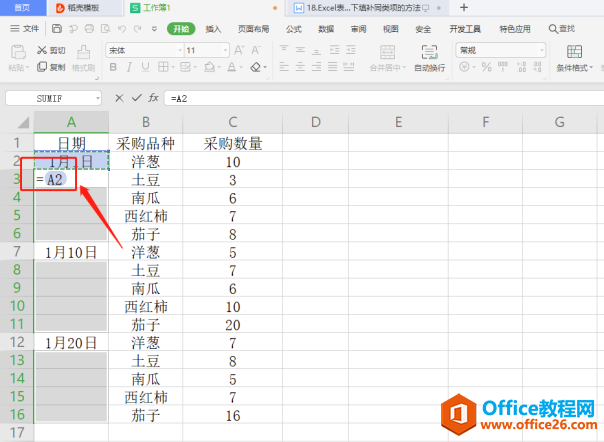Click the fill color bucket icon
The height and width of the screenshot is (442, 604).
click(209, 67)
